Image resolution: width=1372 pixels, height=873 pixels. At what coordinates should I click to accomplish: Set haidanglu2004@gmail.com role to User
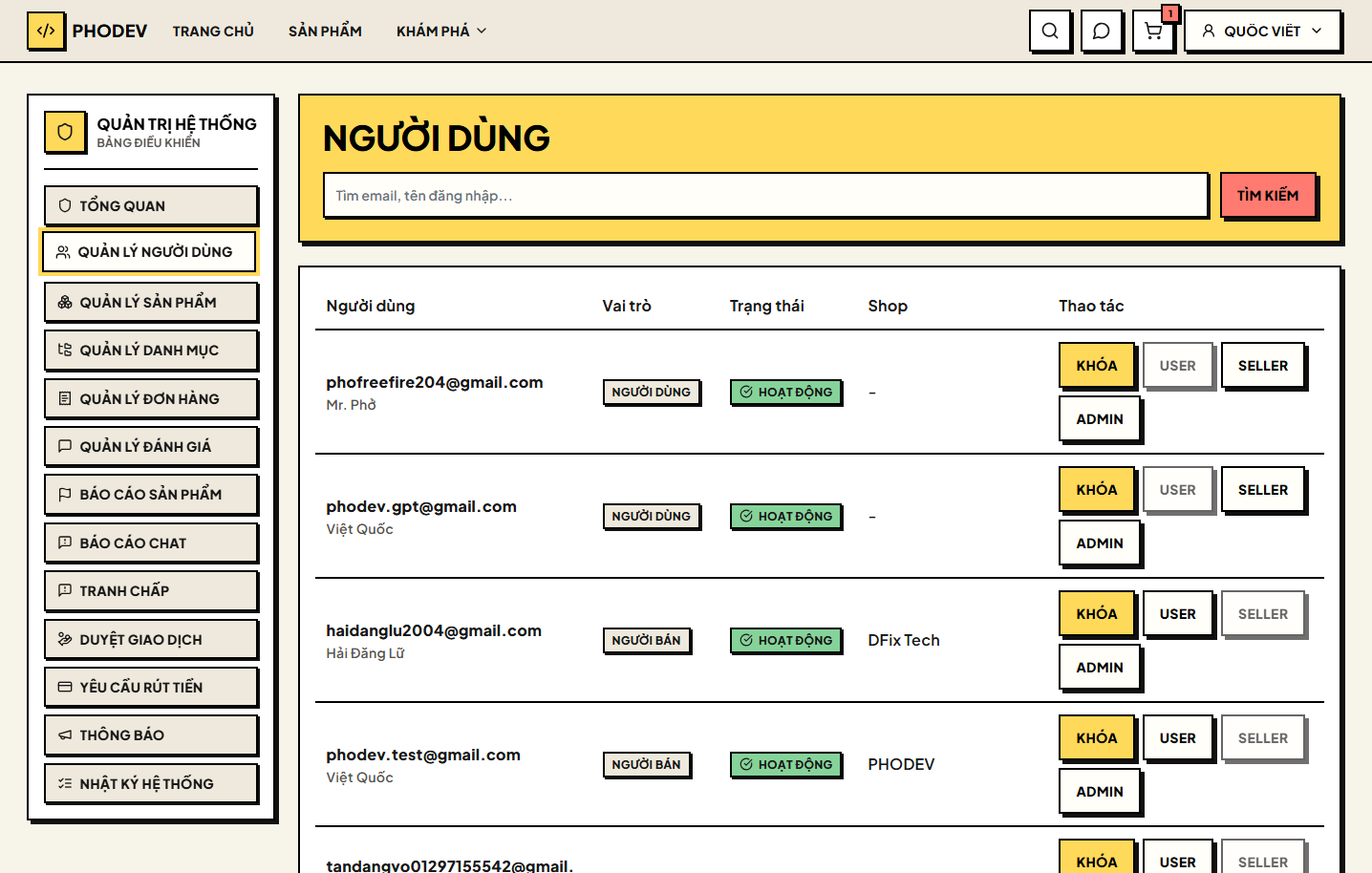point(1178,613)
